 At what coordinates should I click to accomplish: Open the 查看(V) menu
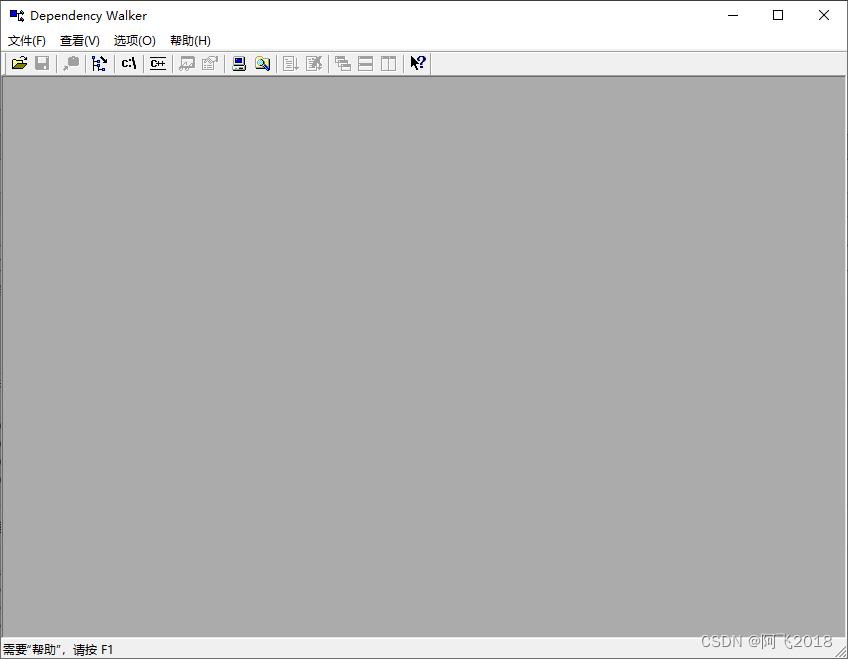coord(80,40)
